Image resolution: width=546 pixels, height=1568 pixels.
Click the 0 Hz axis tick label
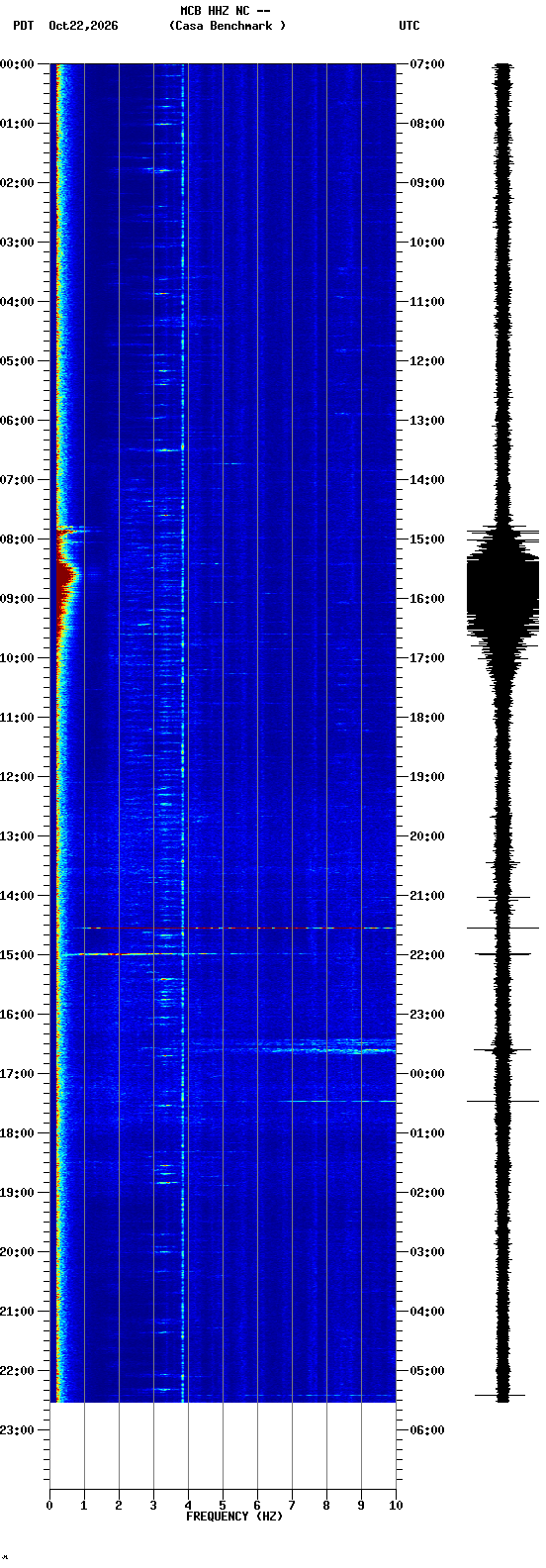[49, 1506]
